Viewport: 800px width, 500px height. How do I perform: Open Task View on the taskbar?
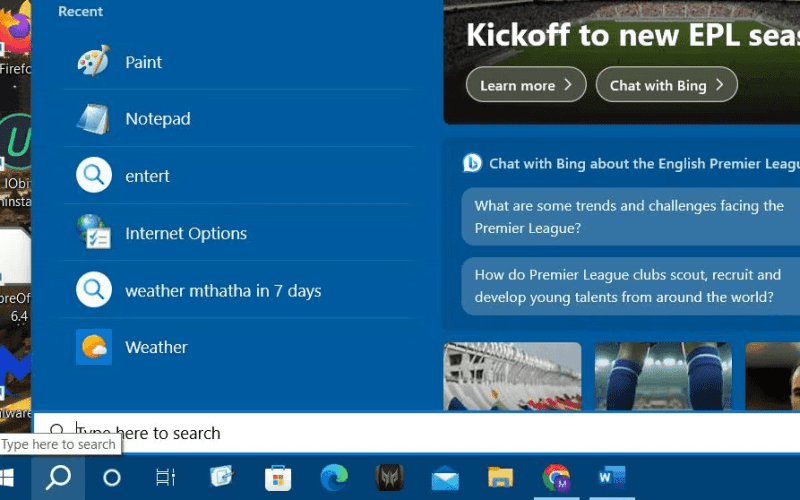(x=165, y=478)
